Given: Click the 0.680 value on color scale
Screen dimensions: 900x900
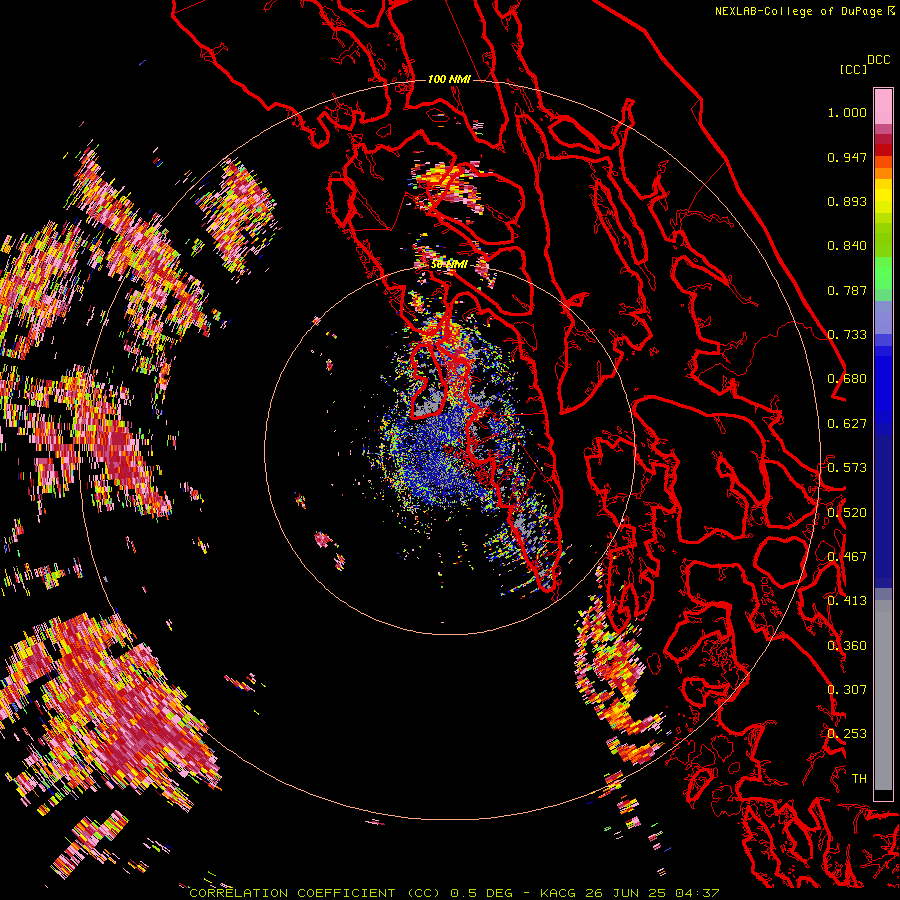Looking at the screenshot, I should click(x=847, y=379).
